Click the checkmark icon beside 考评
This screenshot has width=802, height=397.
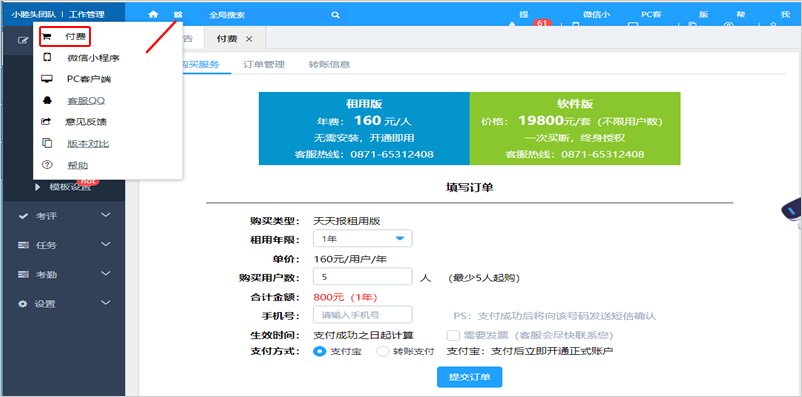(23, 216)
